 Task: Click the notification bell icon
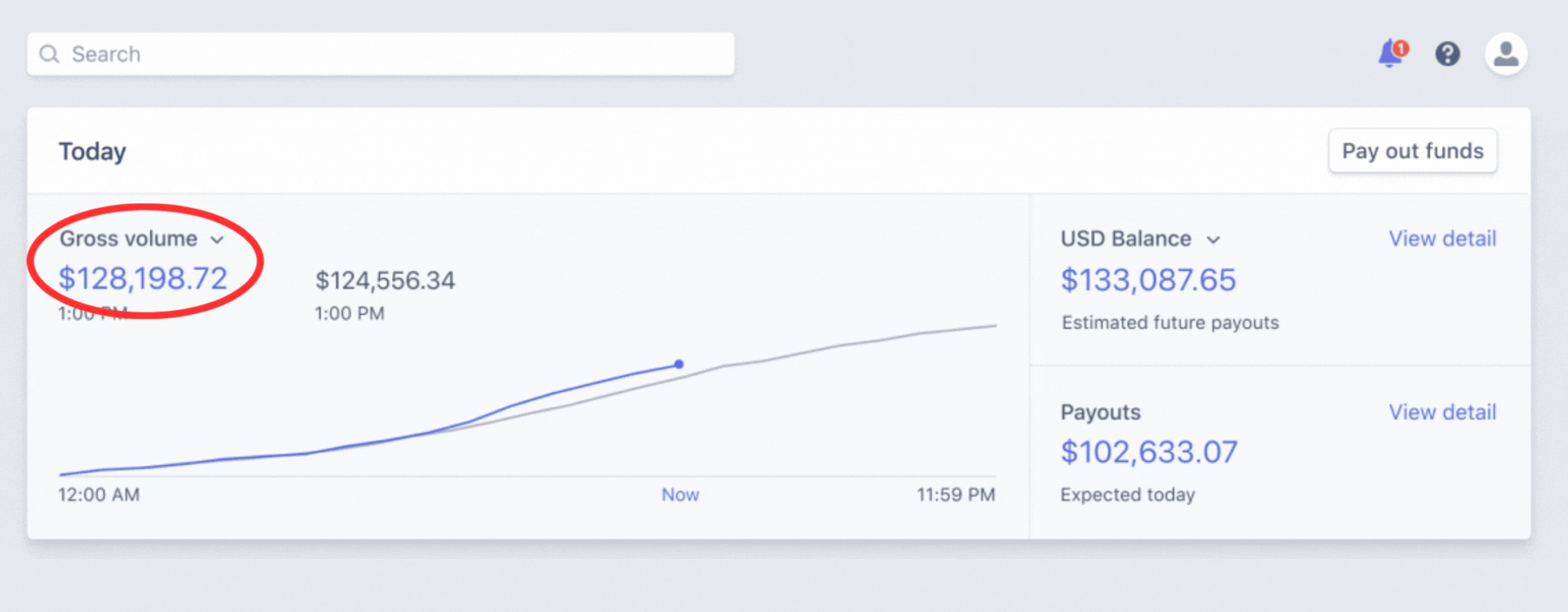coord(1389,55)
